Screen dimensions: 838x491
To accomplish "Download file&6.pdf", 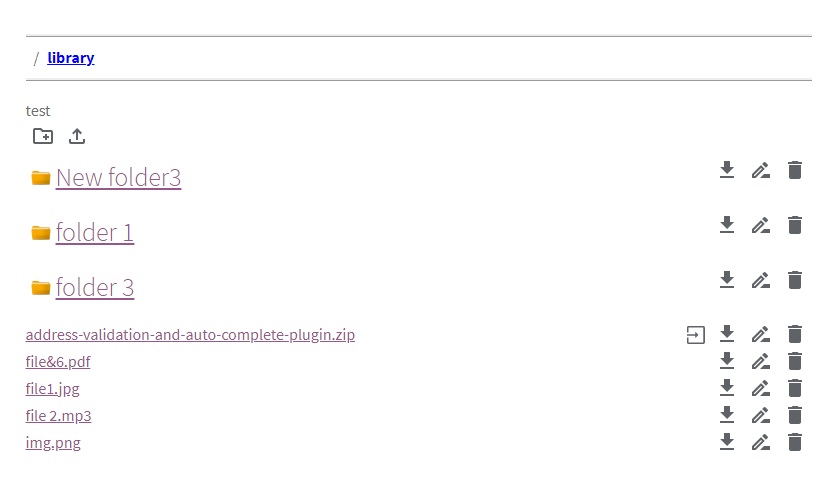I will coord(727,361).
